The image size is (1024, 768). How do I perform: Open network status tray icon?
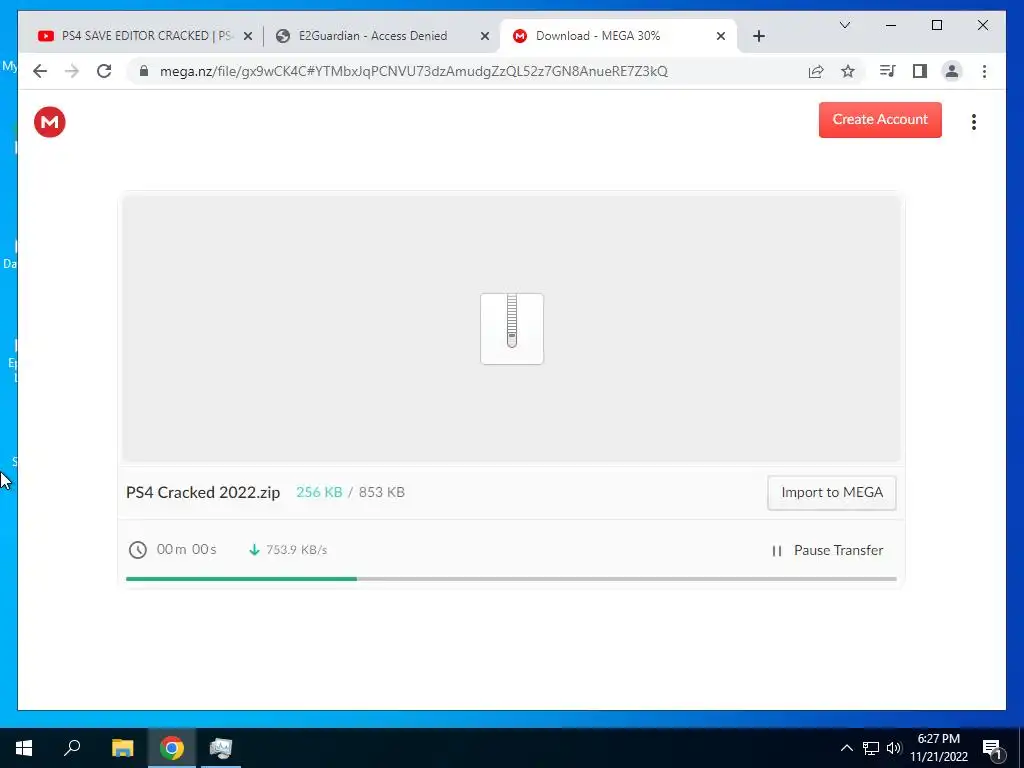[871, 748]
